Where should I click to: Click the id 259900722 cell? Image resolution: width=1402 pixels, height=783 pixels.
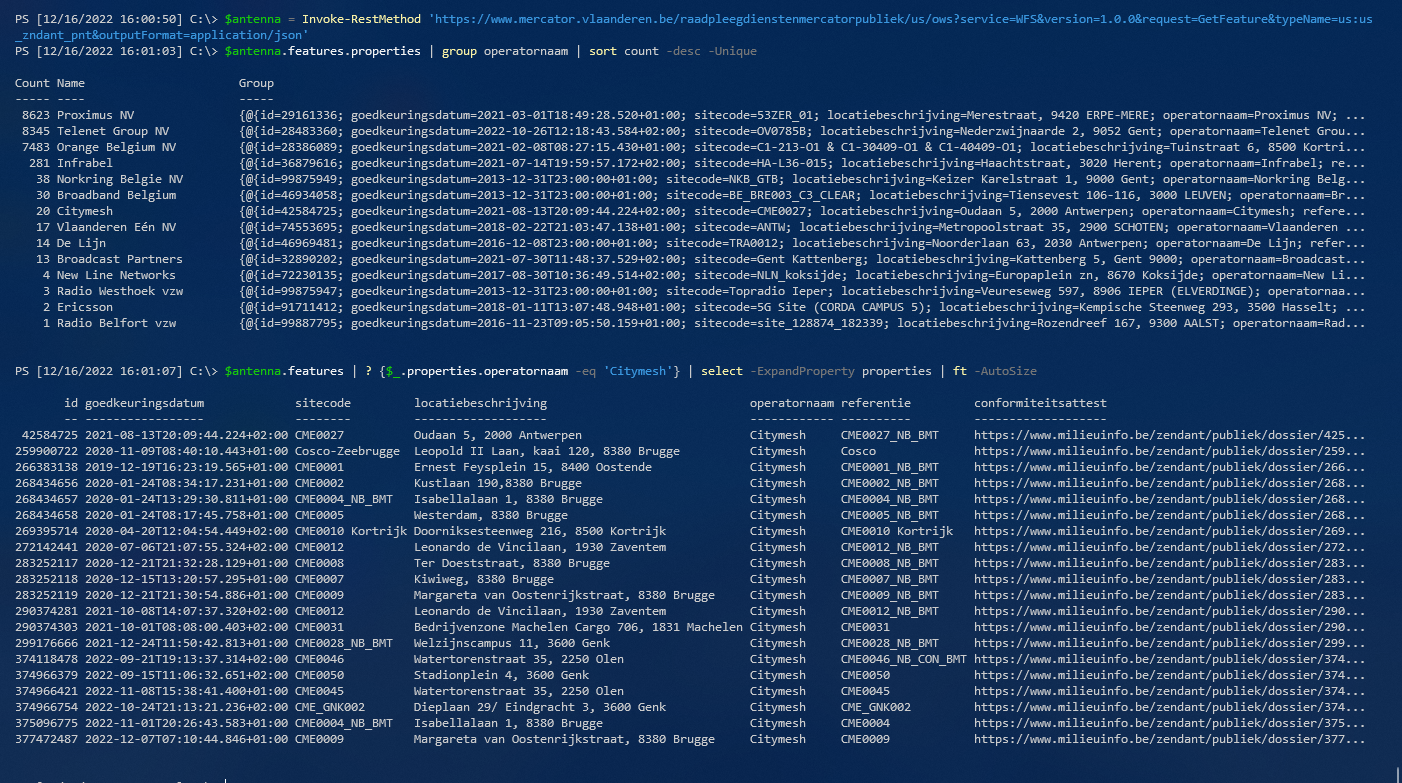pyautogui.click(x=46, y=451)
